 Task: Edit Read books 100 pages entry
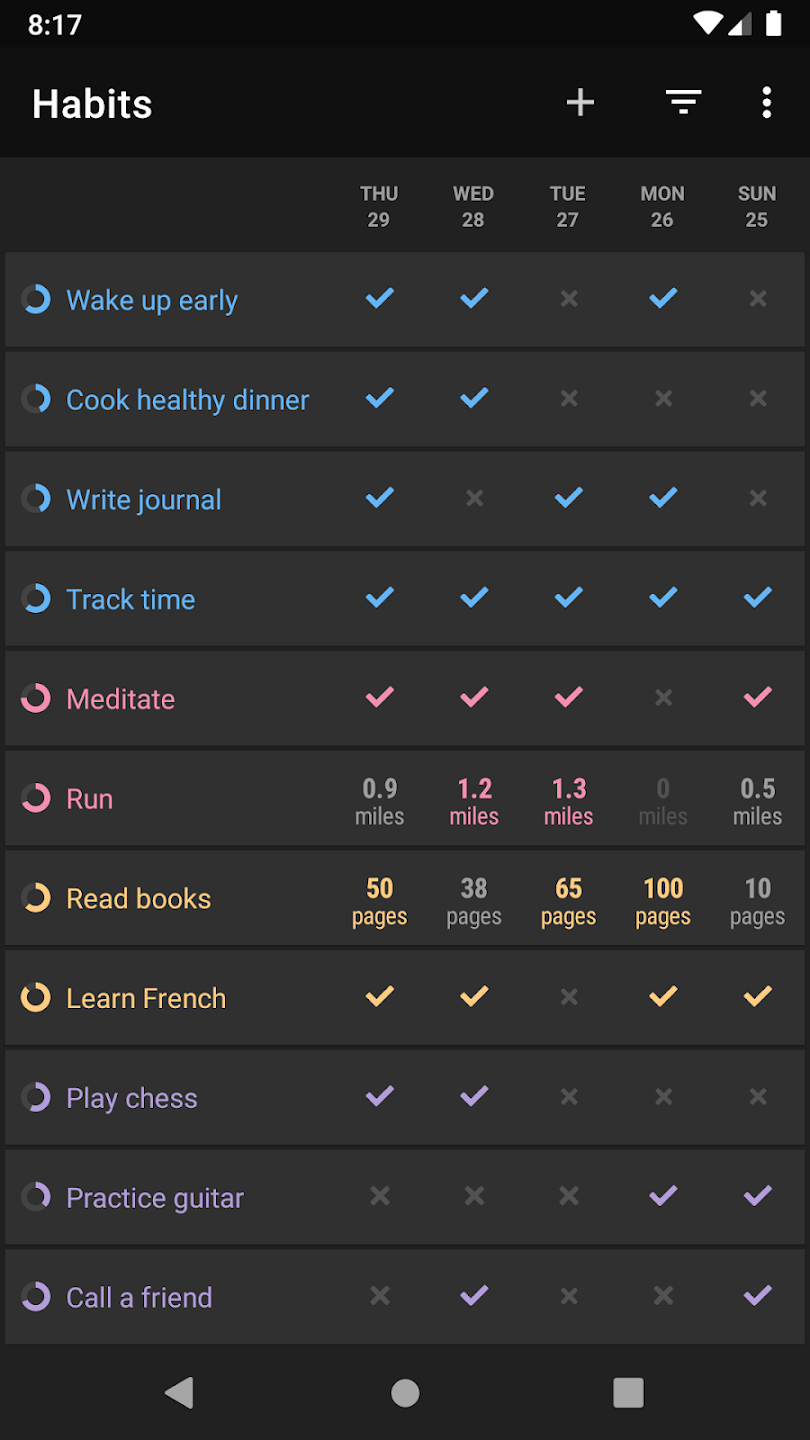click(663, 900)
